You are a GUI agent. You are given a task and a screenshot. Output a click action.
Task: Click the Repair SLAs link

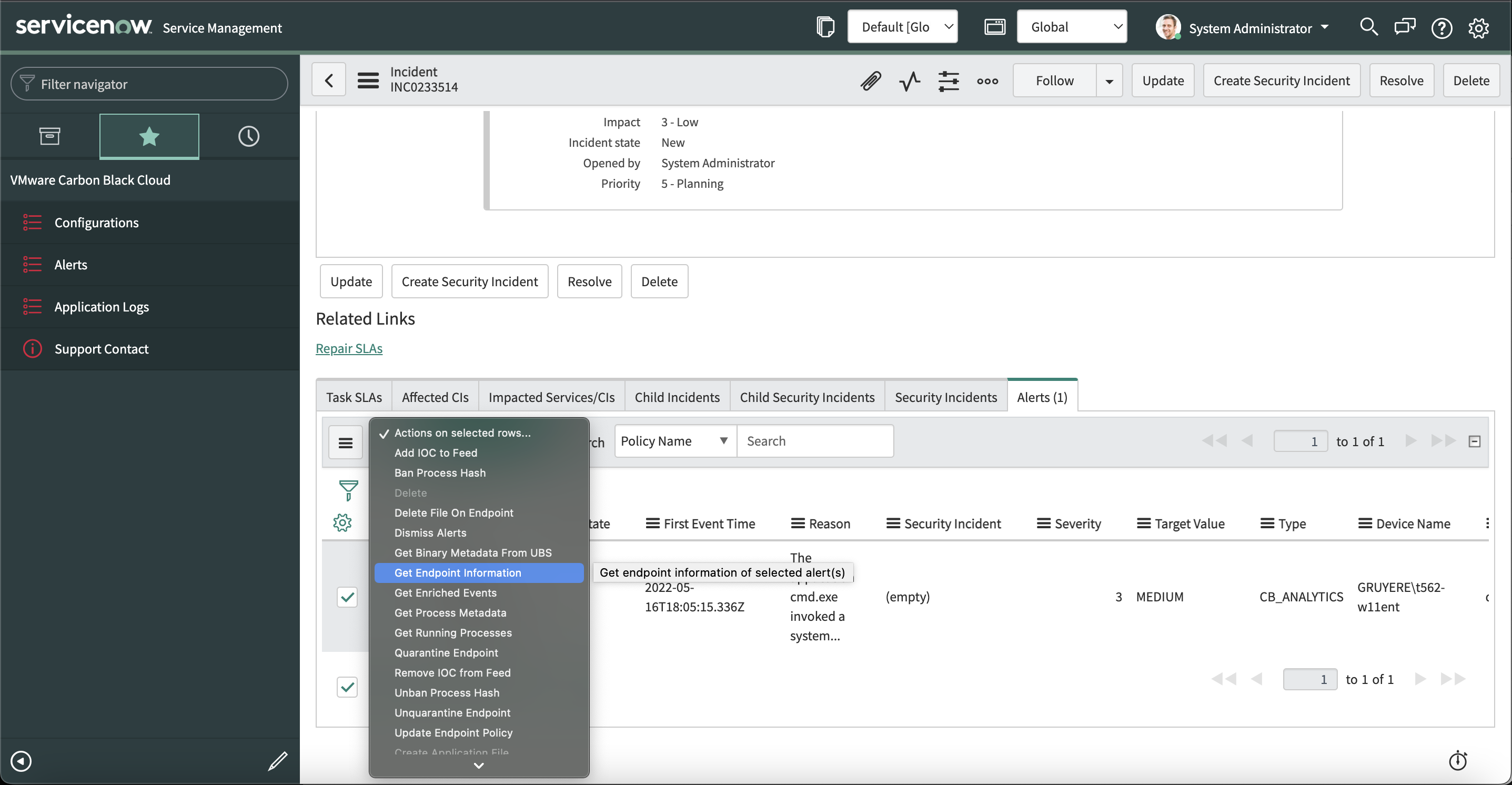click(x=349, y=348)
